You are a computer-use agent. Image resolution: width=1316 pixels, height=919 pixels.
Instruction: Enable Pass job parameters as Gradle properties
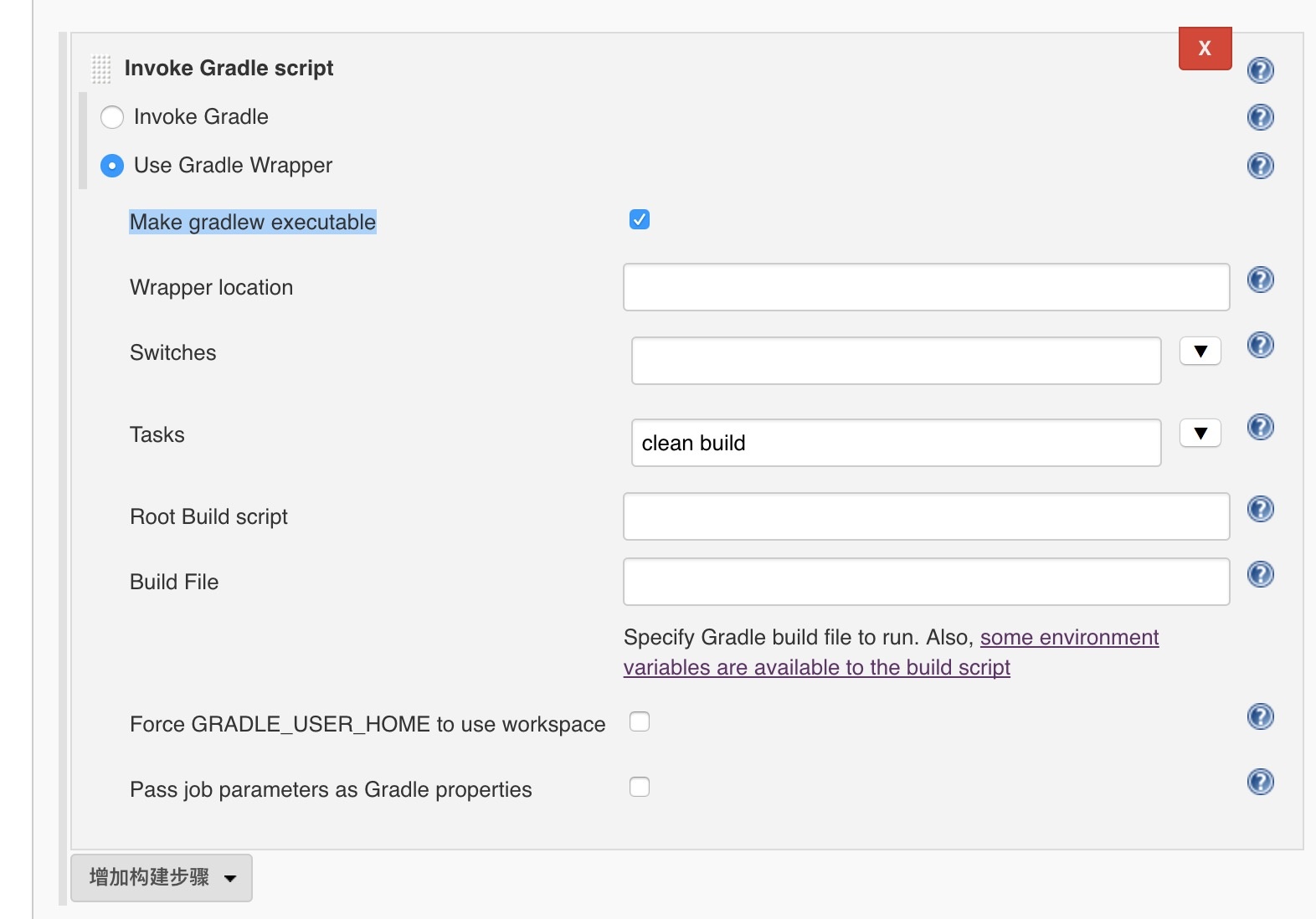[640, 787]
